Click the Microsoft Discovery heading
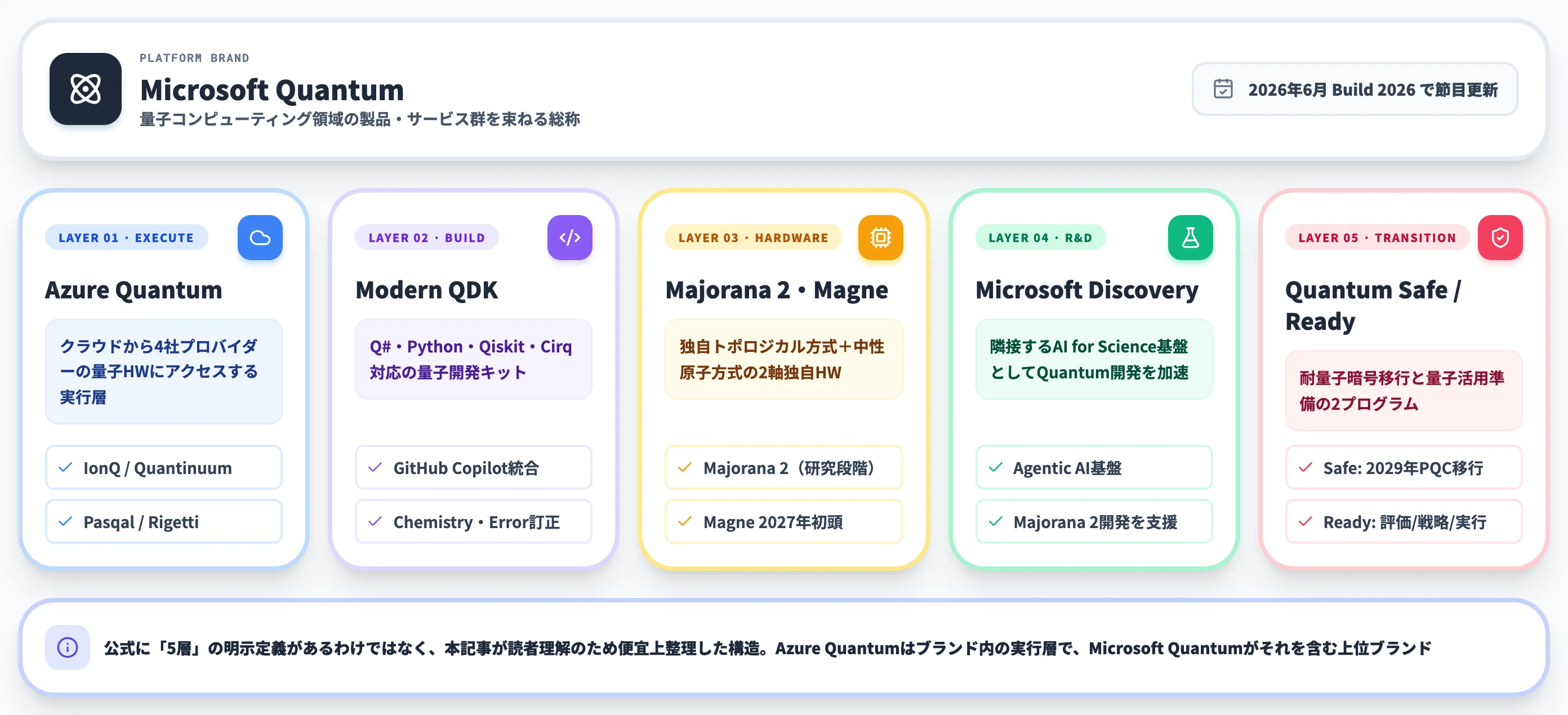Image resolution: width=1568 pixels, height=715 pixels. pyautogui.click(x=1087, y=289)
